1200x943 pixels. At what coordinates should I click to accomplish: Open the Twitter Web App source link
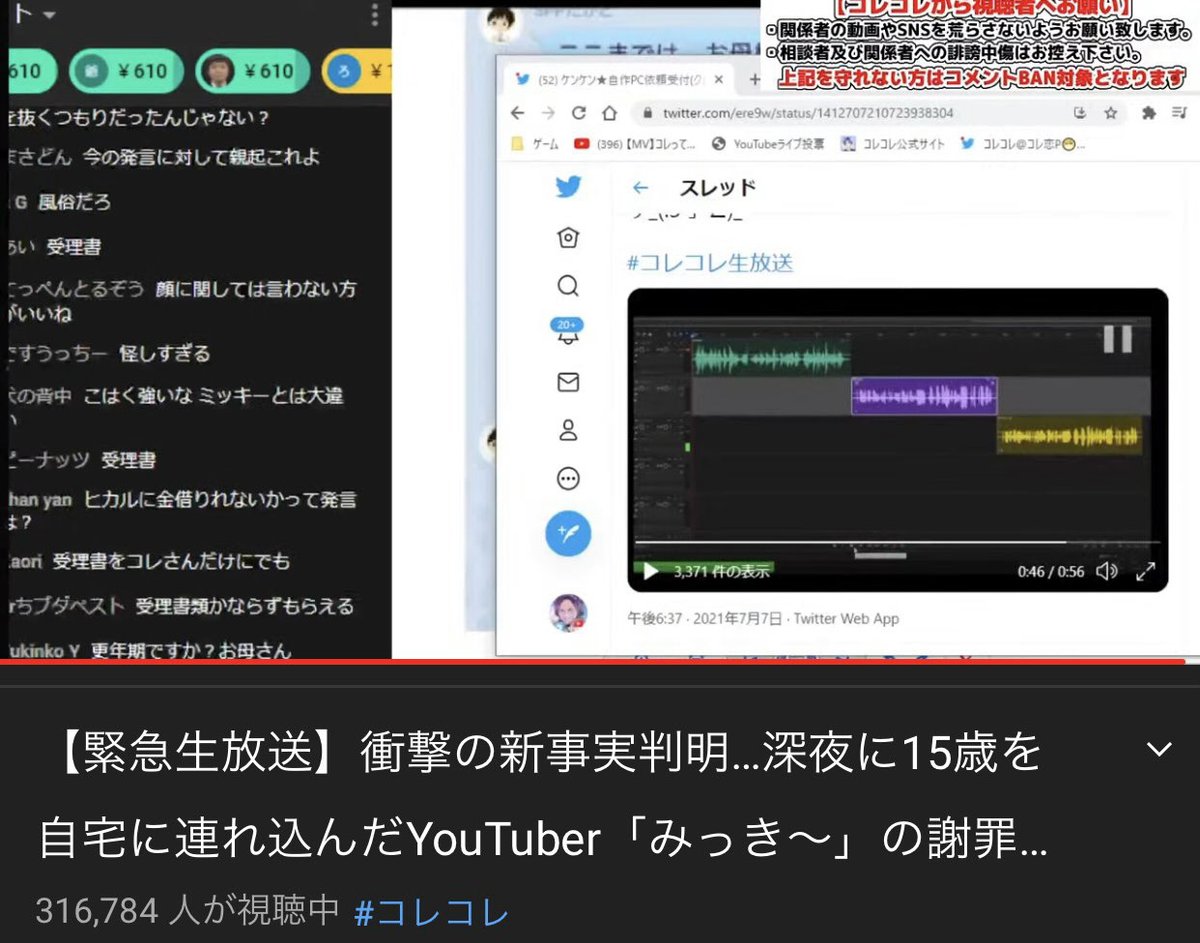click(x=847, y=618)
